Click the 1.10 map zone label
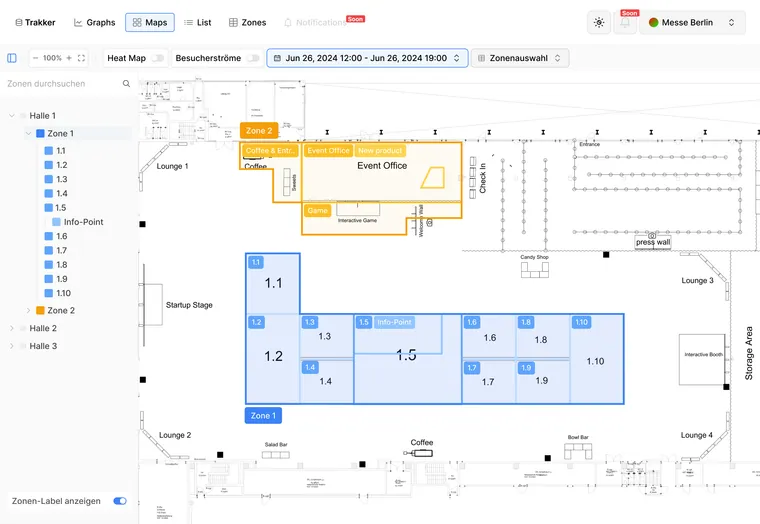 click(x=581, y=322)
